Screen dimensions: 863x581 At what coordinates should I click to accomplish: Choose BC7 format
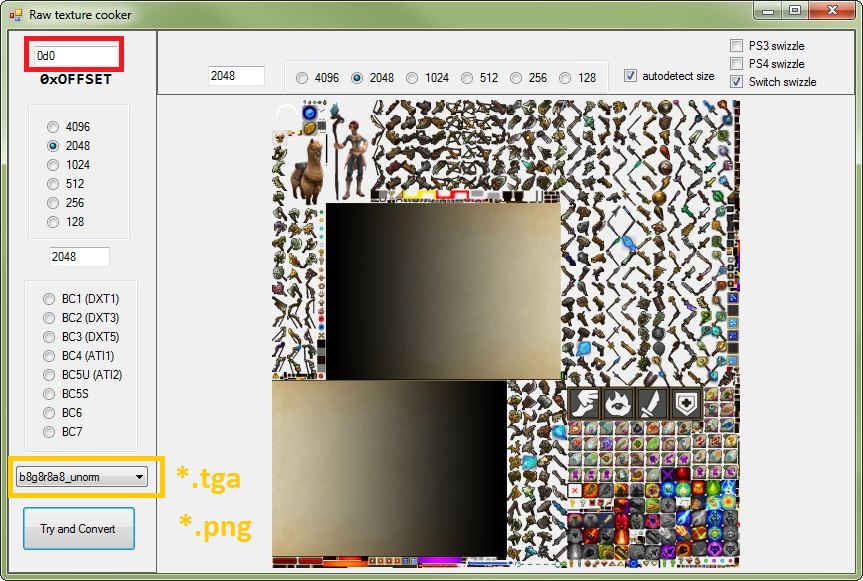click(x=49, y=432)
